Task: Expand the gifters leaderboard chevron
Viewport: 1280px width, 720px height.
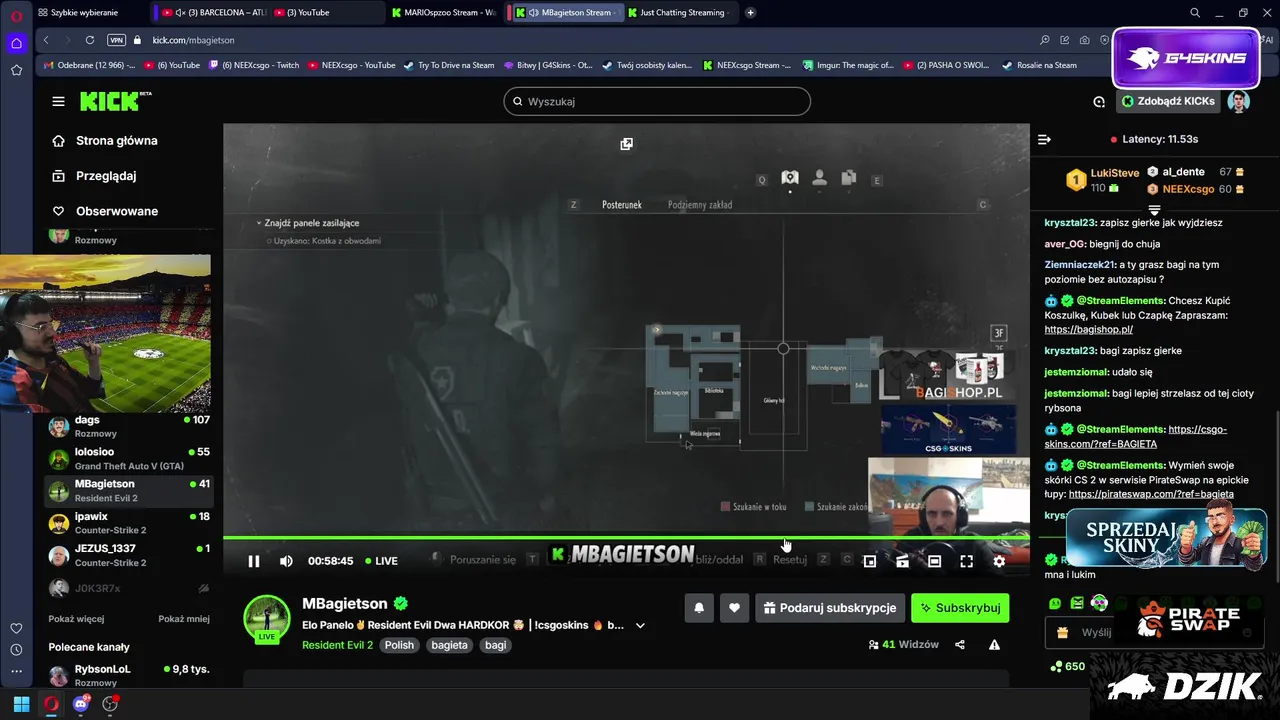Action: point(1154,210)
